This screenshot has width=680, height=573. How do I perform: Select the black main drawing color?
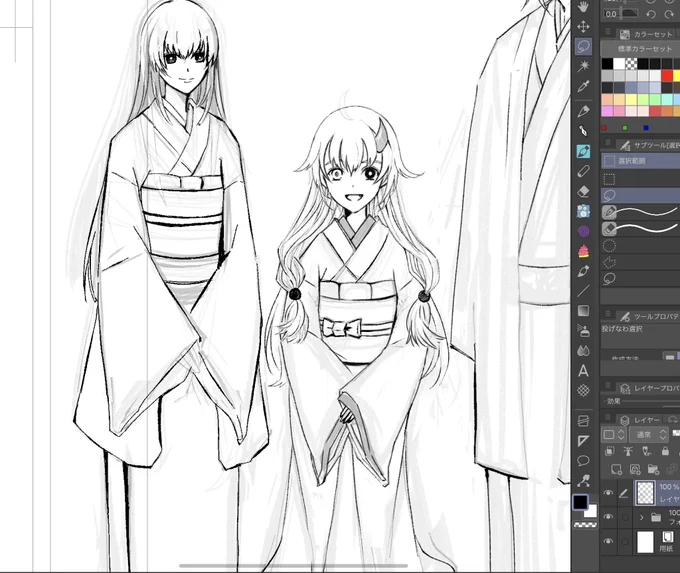(580, 502)
